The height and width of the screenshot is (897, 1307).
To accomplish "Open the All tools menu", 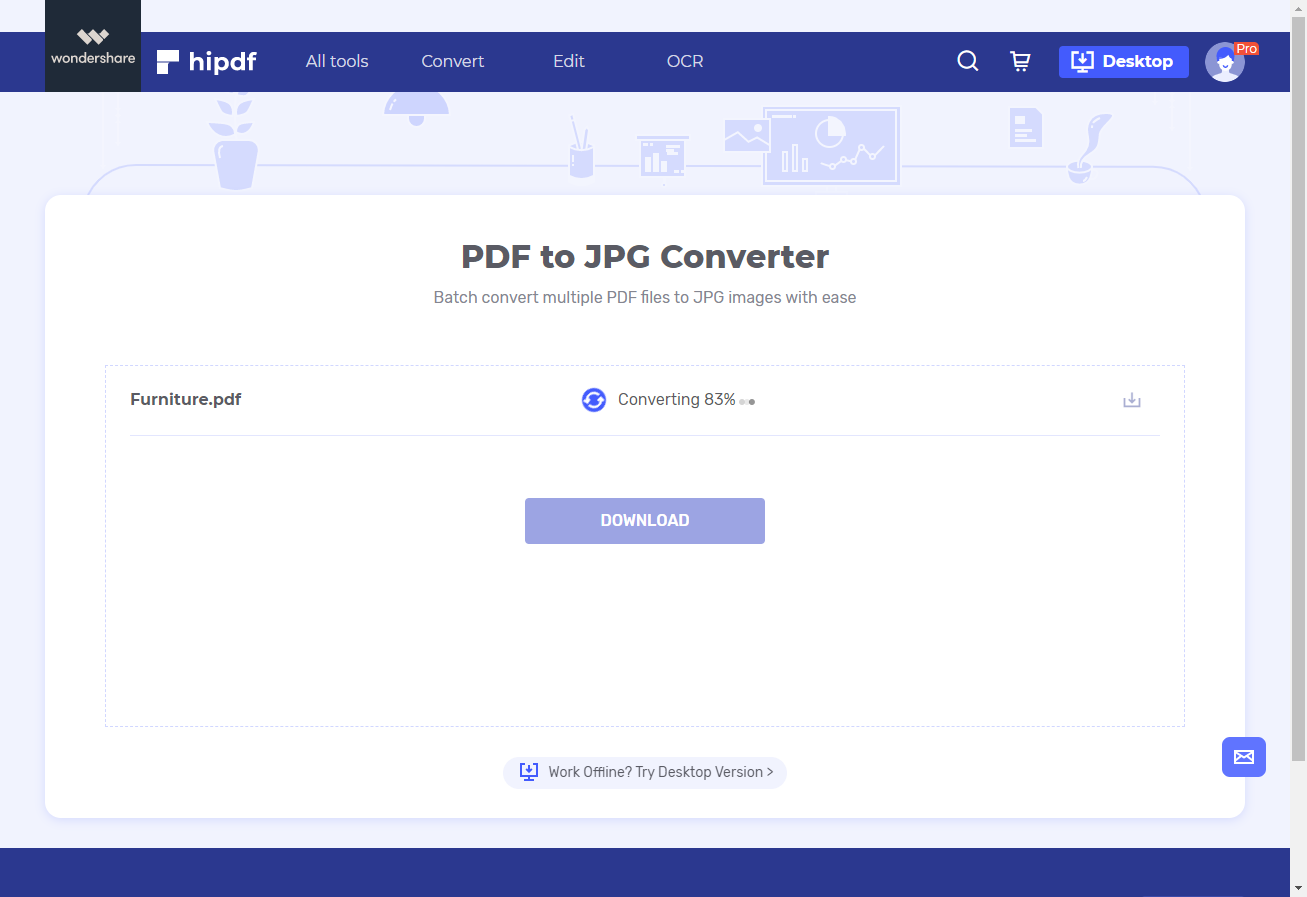I will [x=337, y=61].
